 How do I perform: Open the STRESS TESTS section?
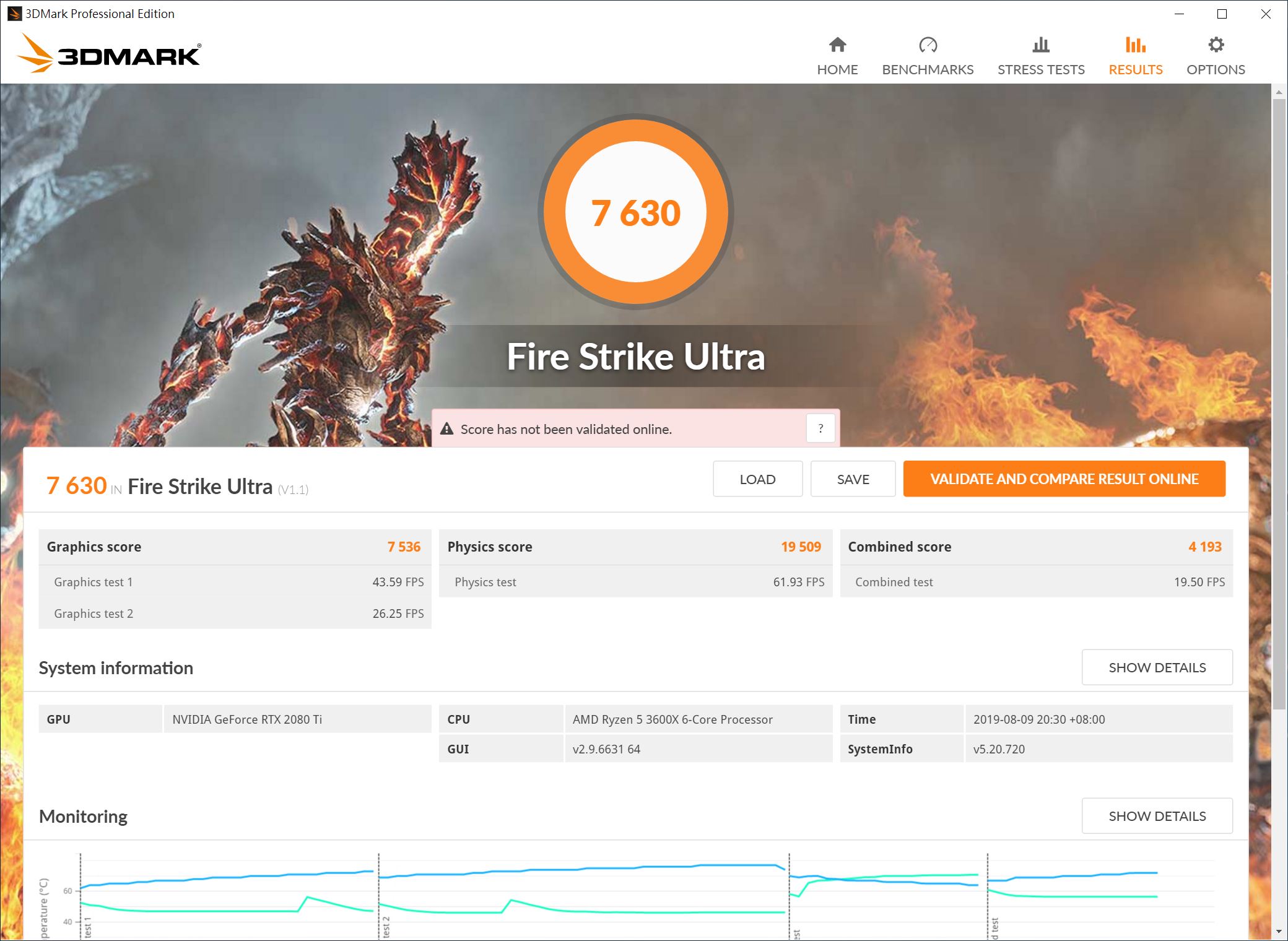[x=1040, y=69]
